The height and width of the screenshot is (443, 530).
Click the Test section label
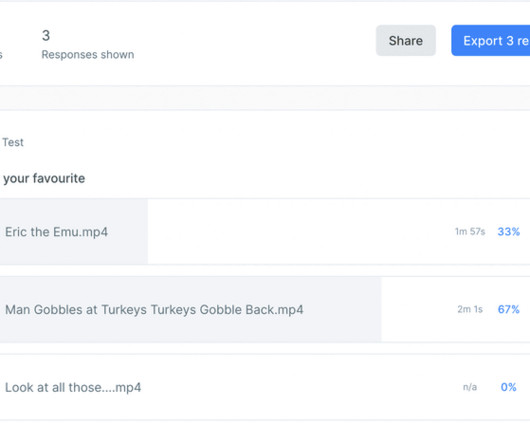tap(13, 142)
